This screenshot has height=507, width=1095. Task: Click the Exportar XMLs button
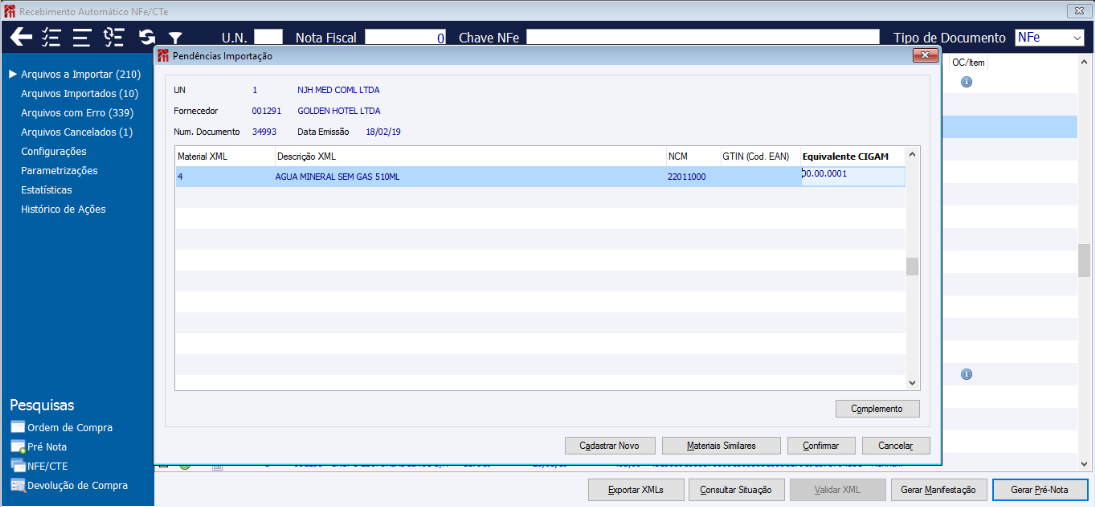[635, 490]
